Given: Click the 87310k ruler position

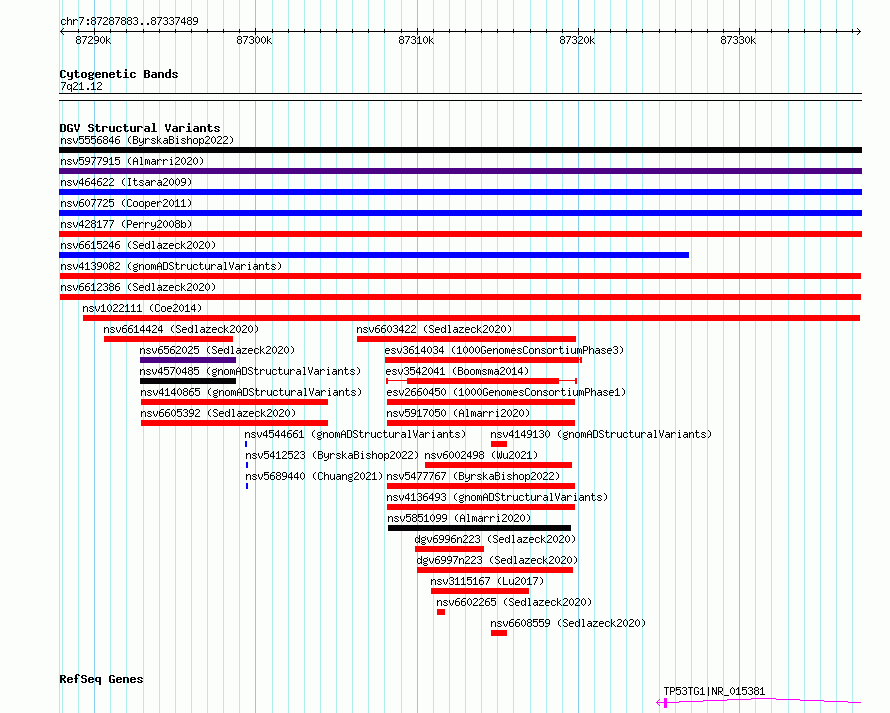Looking at the screenshot, I should 416,40.
